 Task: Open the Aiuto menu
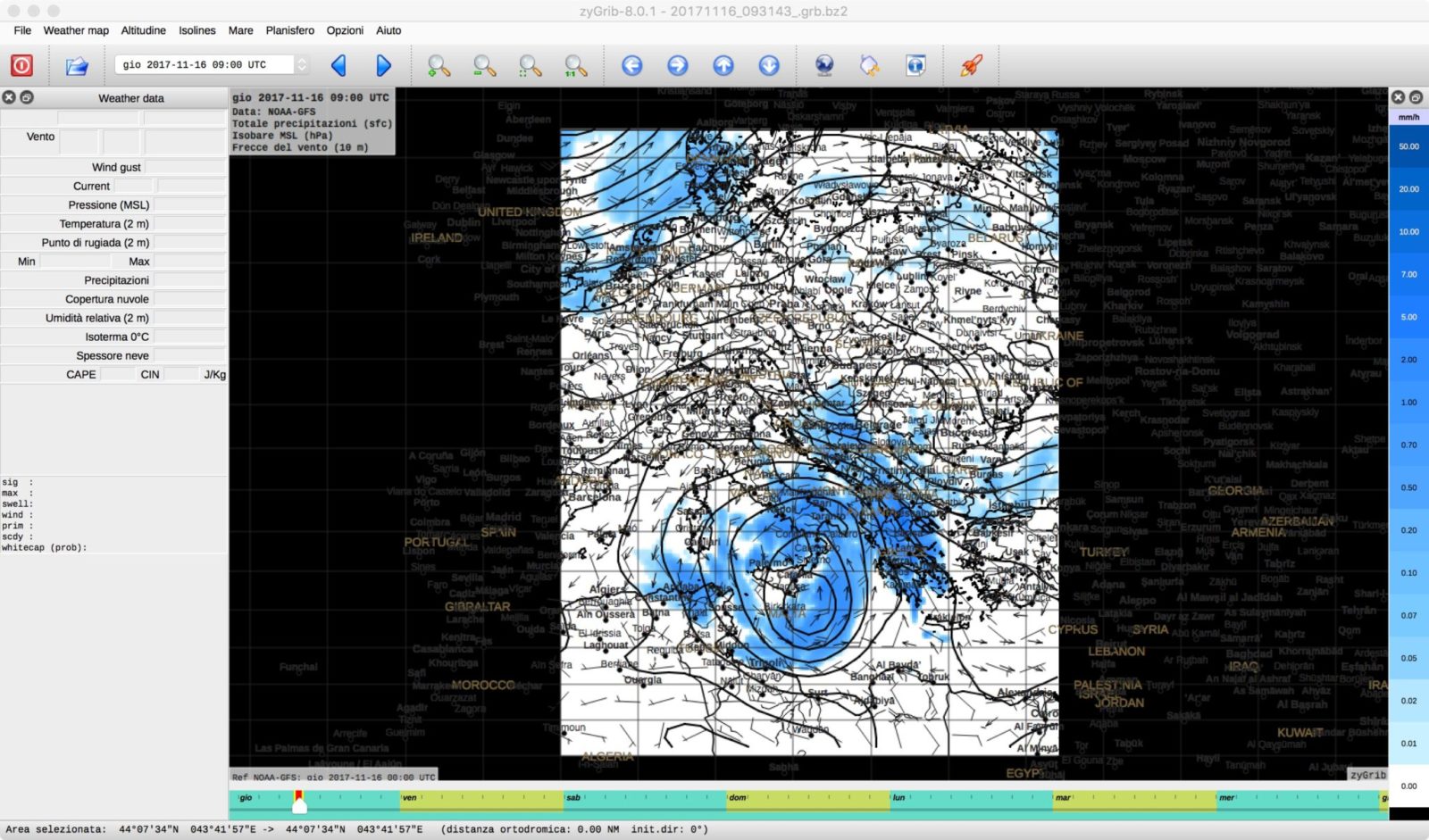tap(389, 30)
